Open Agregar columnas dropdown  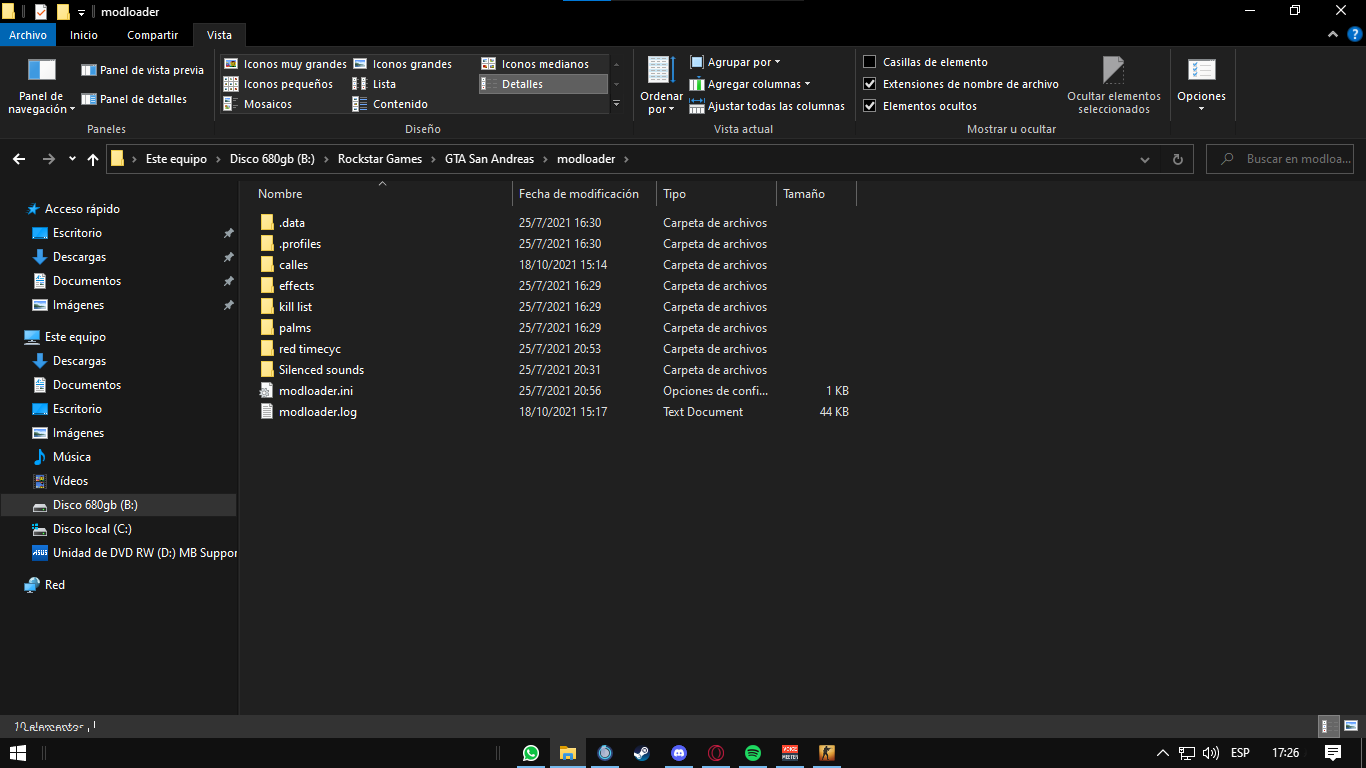(750, 84)
